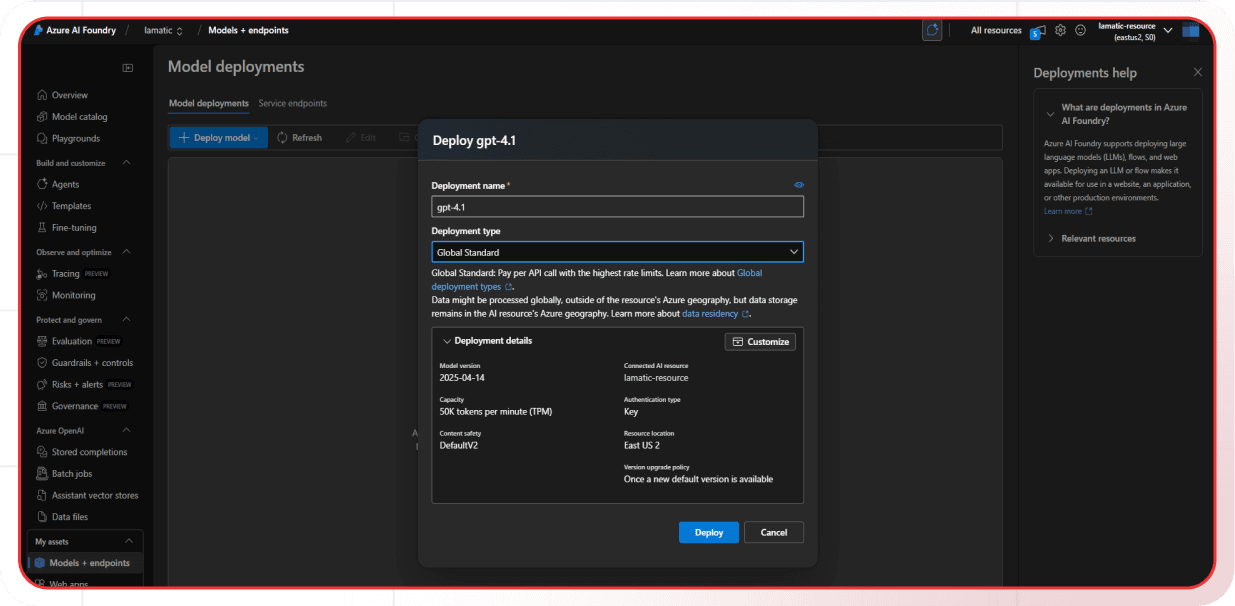Select Models + endpoints in the breadcrumb
This screenshot has height=606, width=1235.
[x=247, y=30]
